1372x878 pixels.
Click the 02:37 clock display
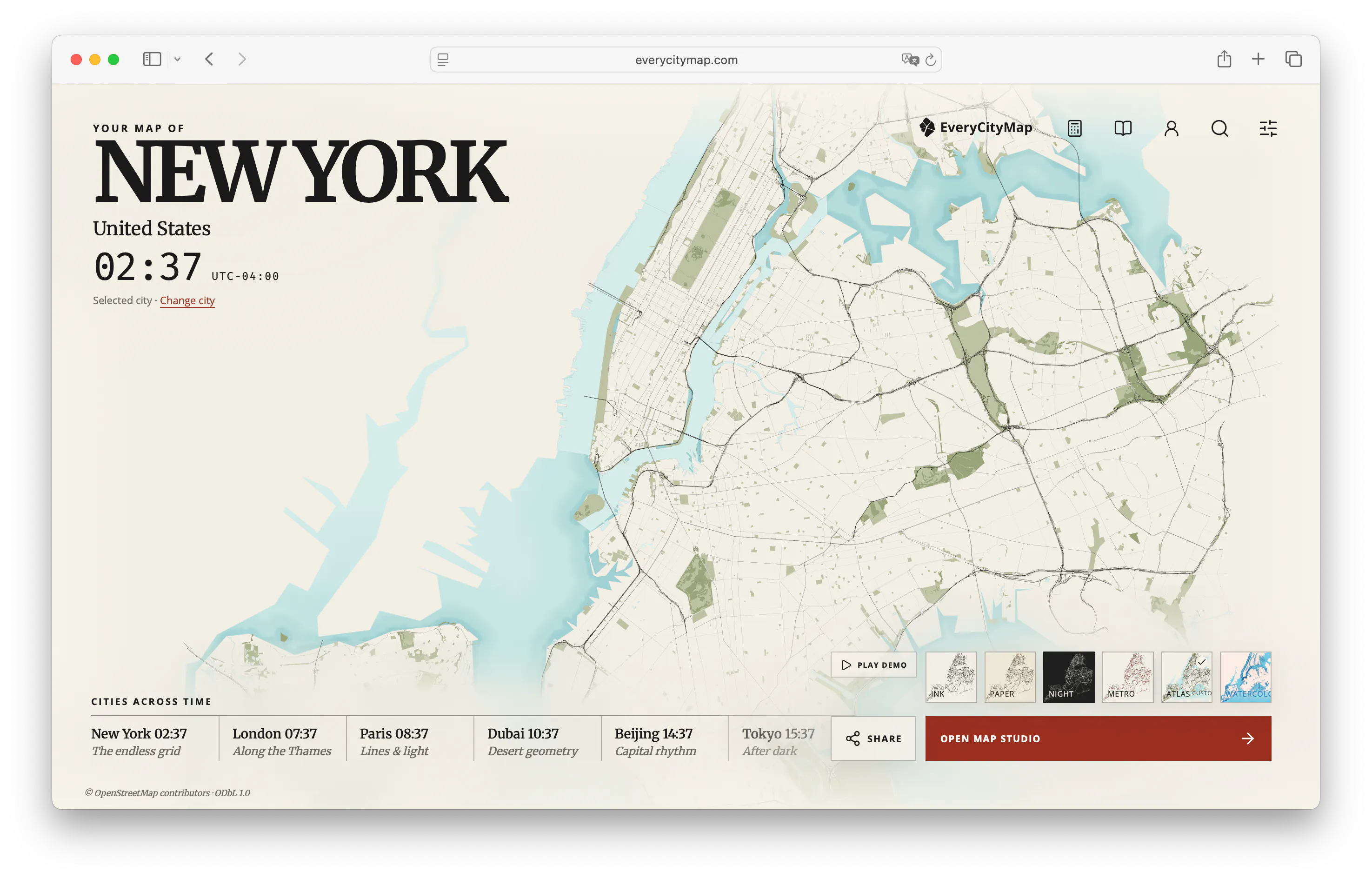pyautogui.click(x=147, y=267)
